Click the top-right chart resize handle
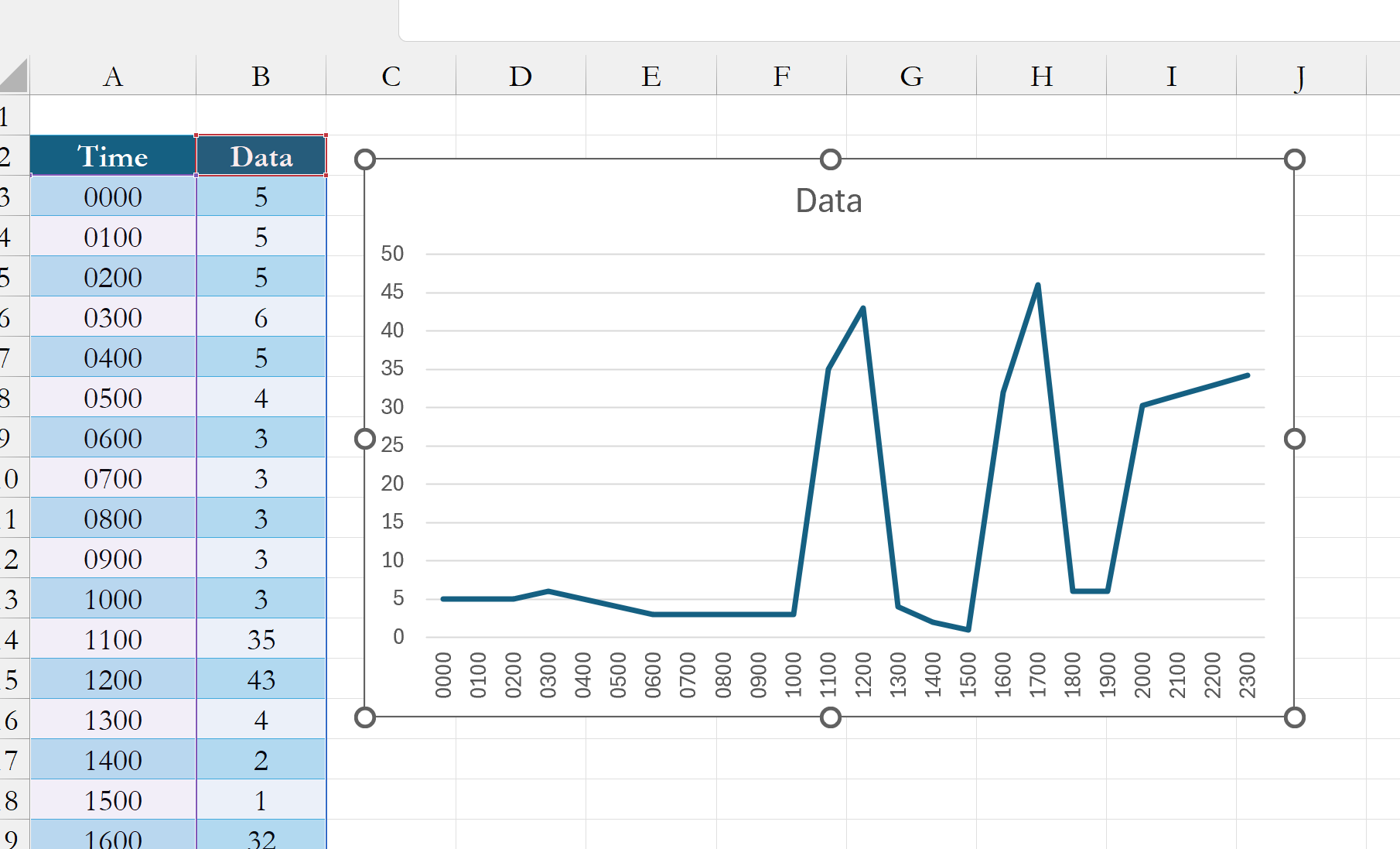The height and width of the screenshot is (849, 1400). point(1294,159)
